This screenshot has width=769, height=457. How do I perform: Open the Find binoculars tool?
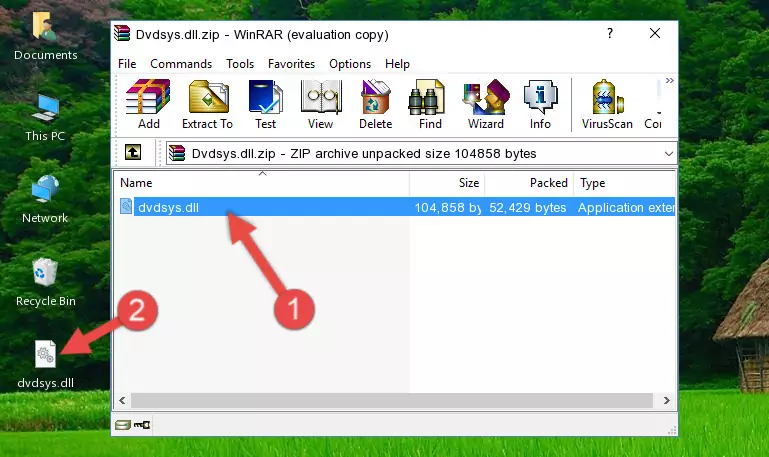pos(430,104)
